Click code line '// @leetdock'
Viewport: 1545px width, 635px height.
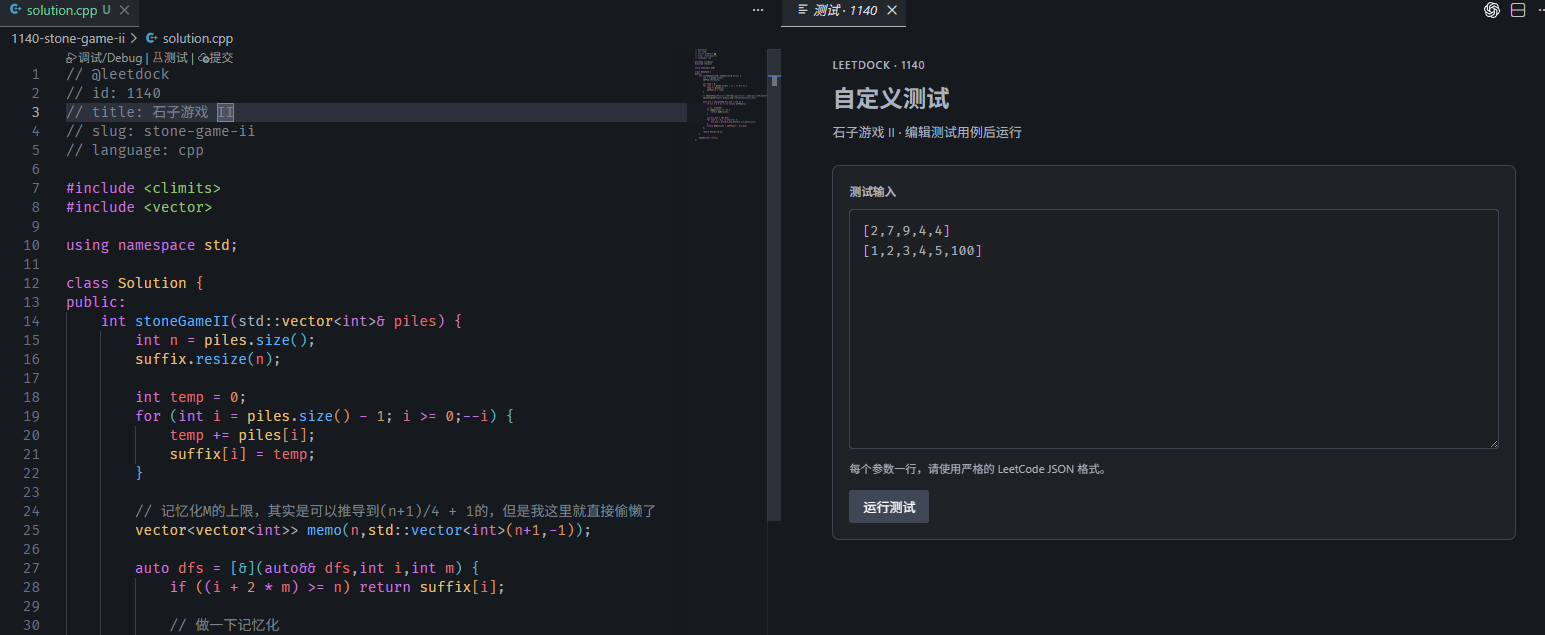point(118,74)
